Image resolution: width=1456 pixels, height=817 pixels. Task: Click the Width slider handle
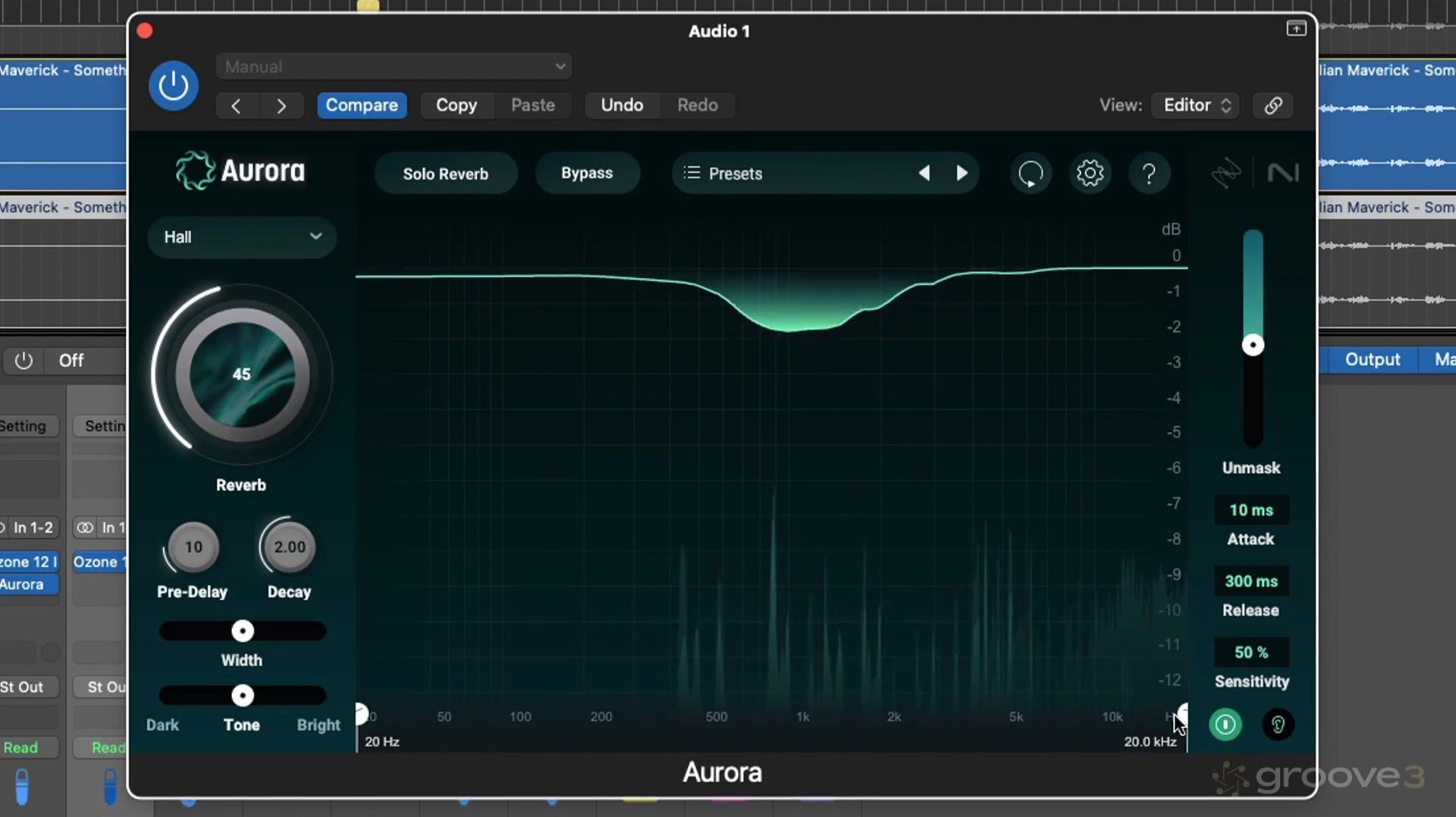[243, 631]
